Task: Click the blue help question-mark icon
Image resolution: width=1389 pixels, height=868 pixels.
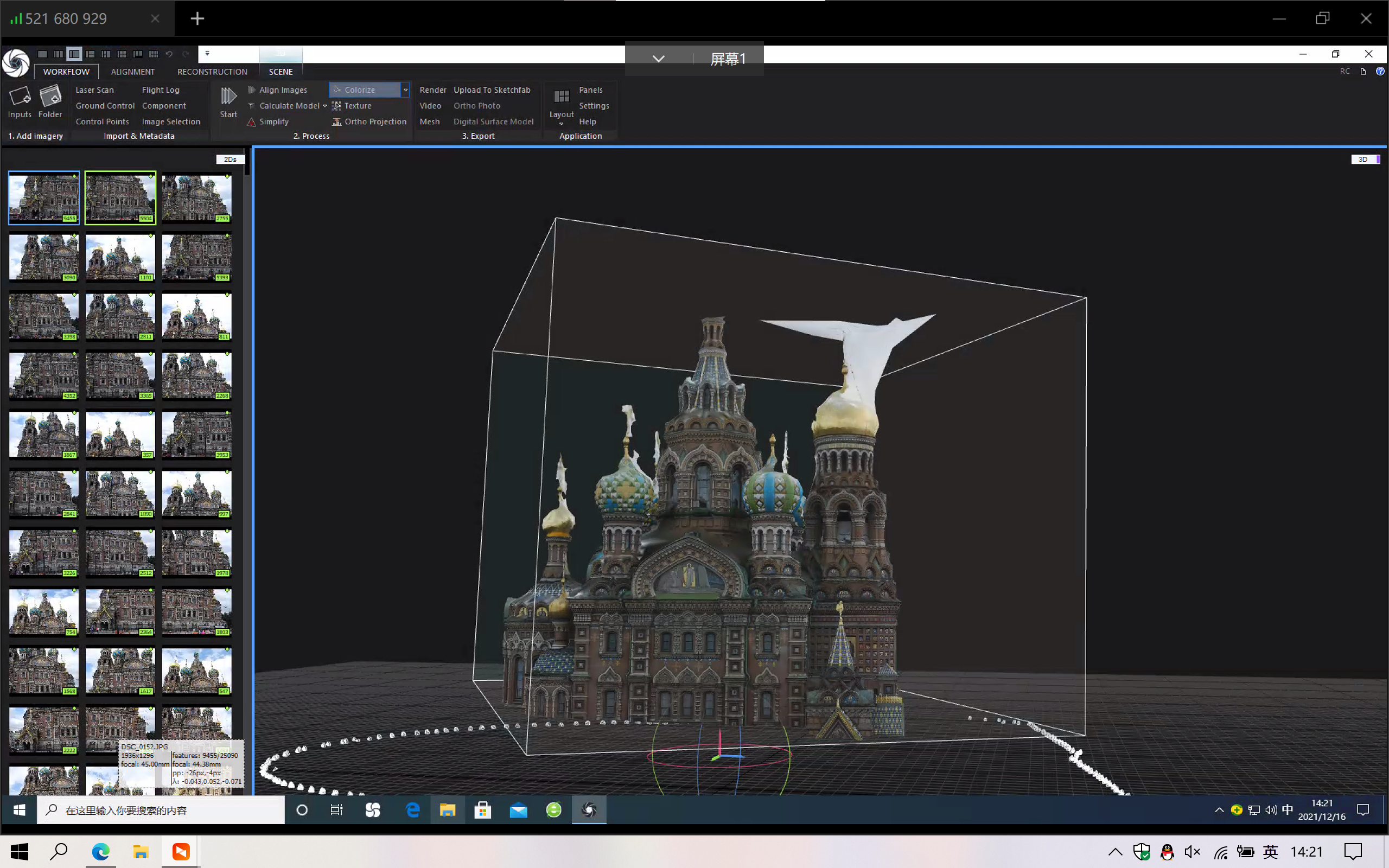Action: 1380,71
